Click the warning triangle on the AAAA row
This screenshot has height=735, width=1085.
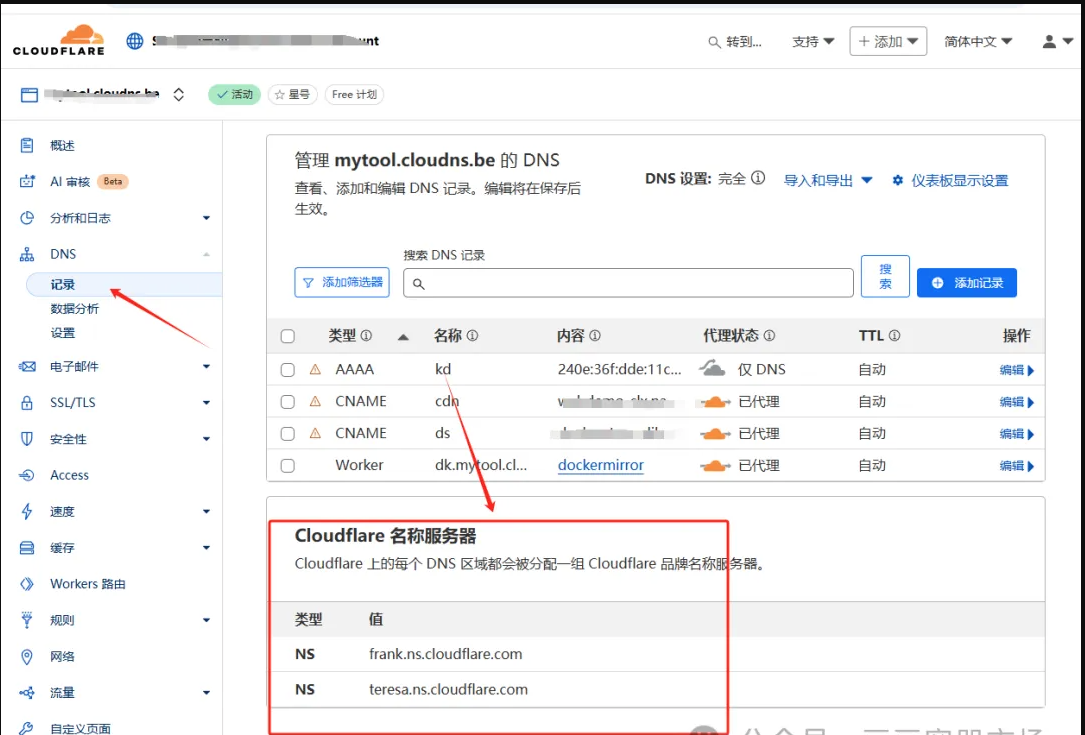click(x=315, y=370)
